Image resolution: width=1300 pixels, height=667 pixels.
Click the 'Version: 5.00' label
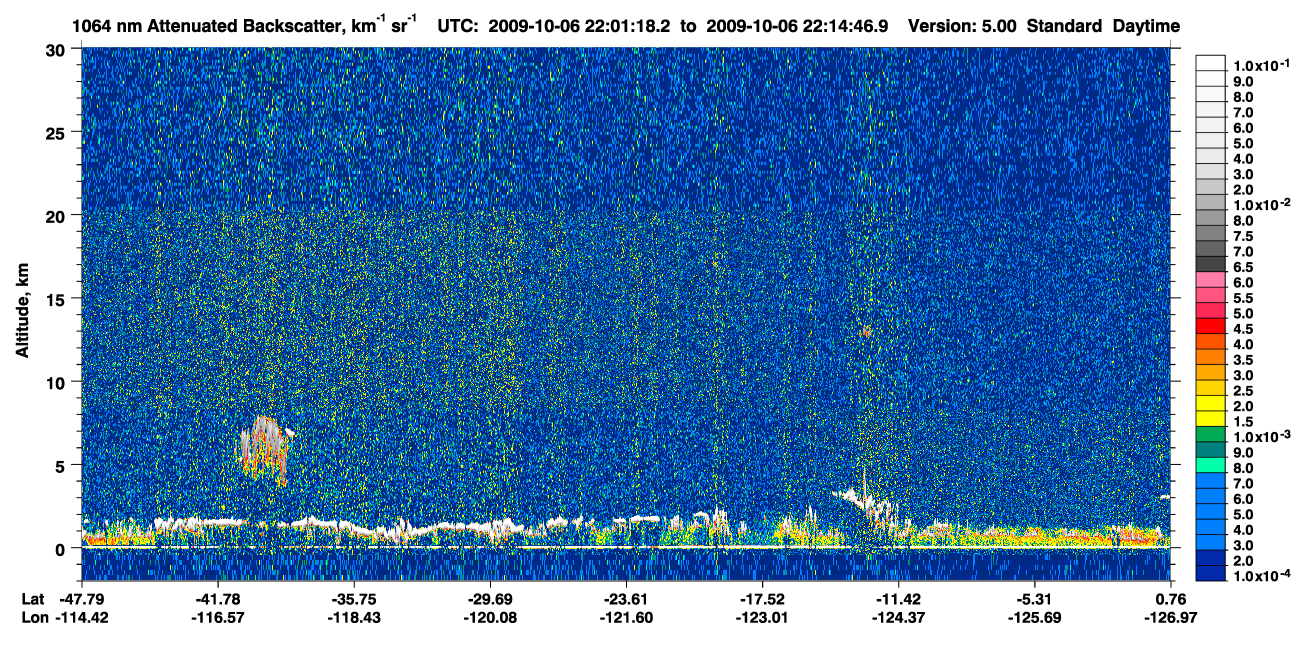[x=961, y=25]
